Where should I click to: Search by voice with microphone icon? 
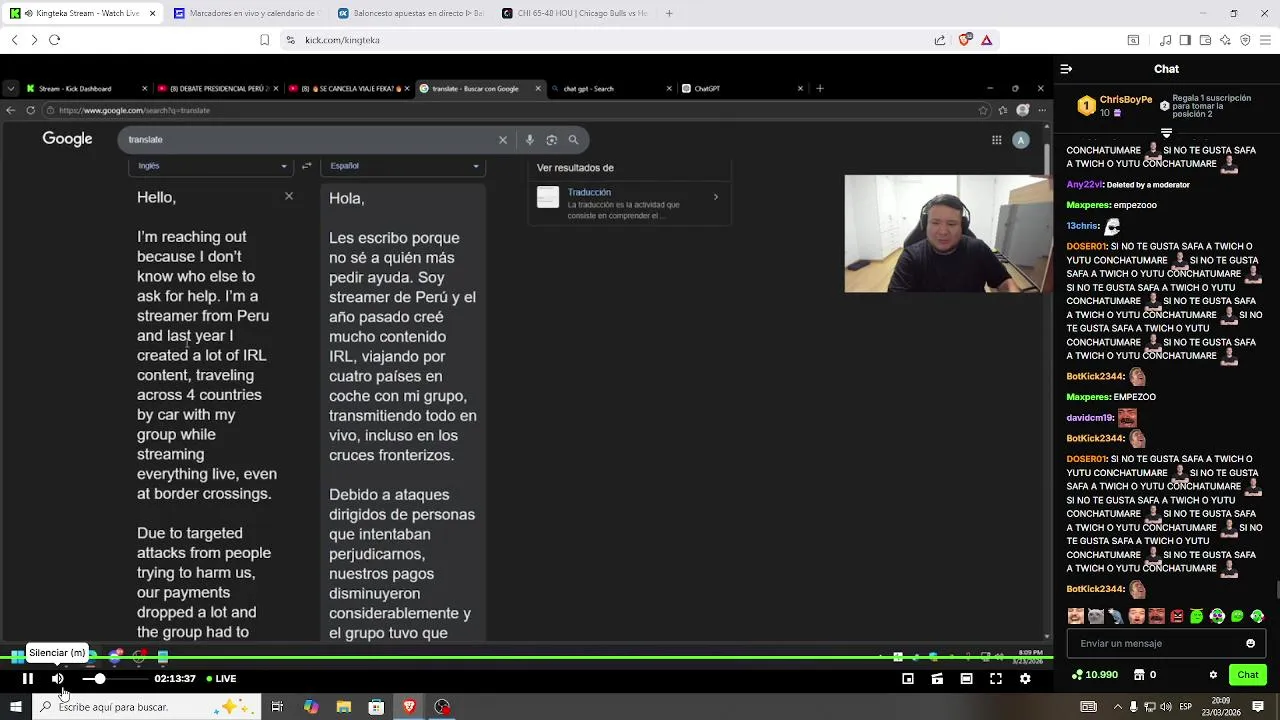point(530,140)
